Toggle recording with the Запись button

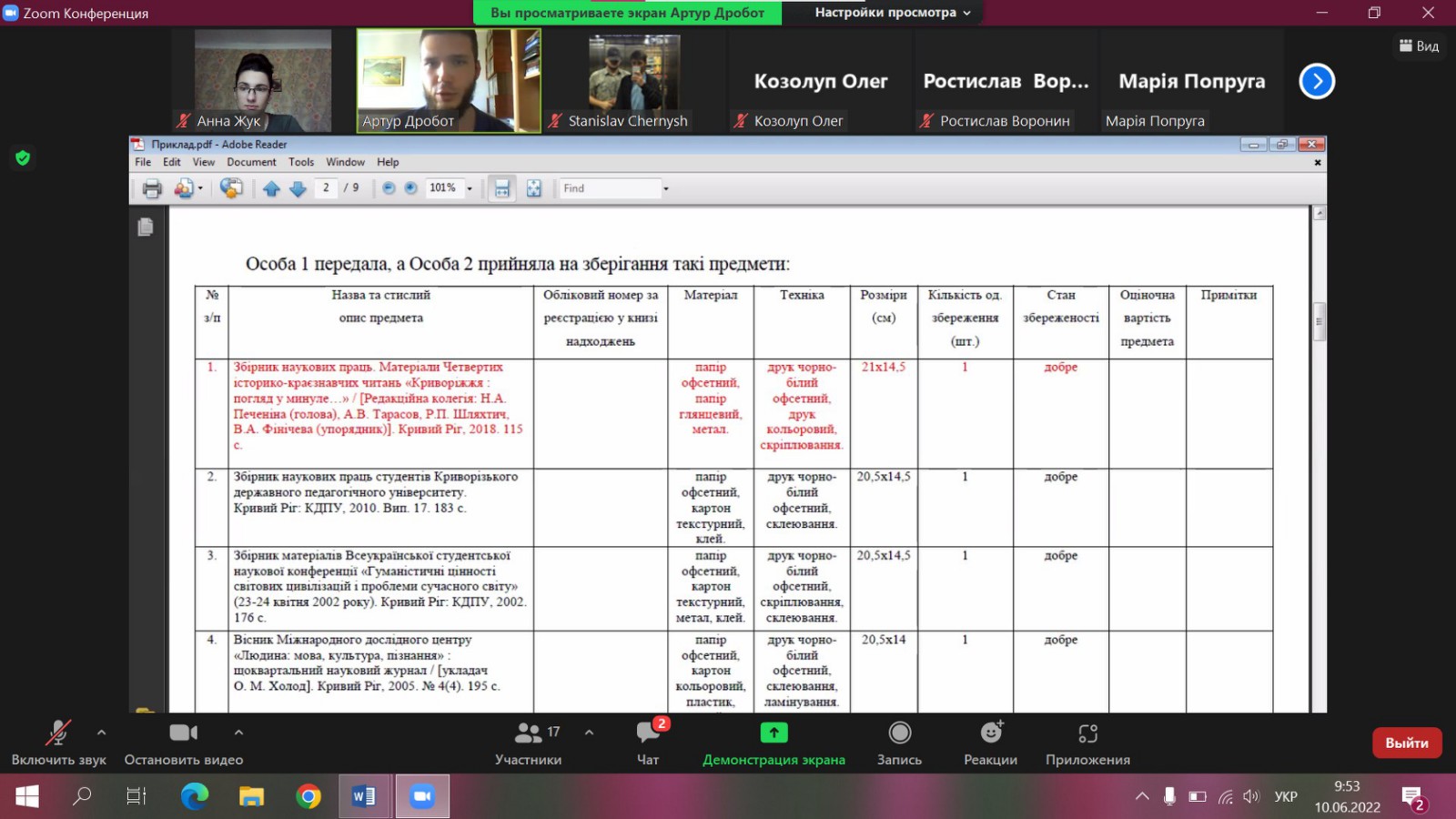coord(899,733)
